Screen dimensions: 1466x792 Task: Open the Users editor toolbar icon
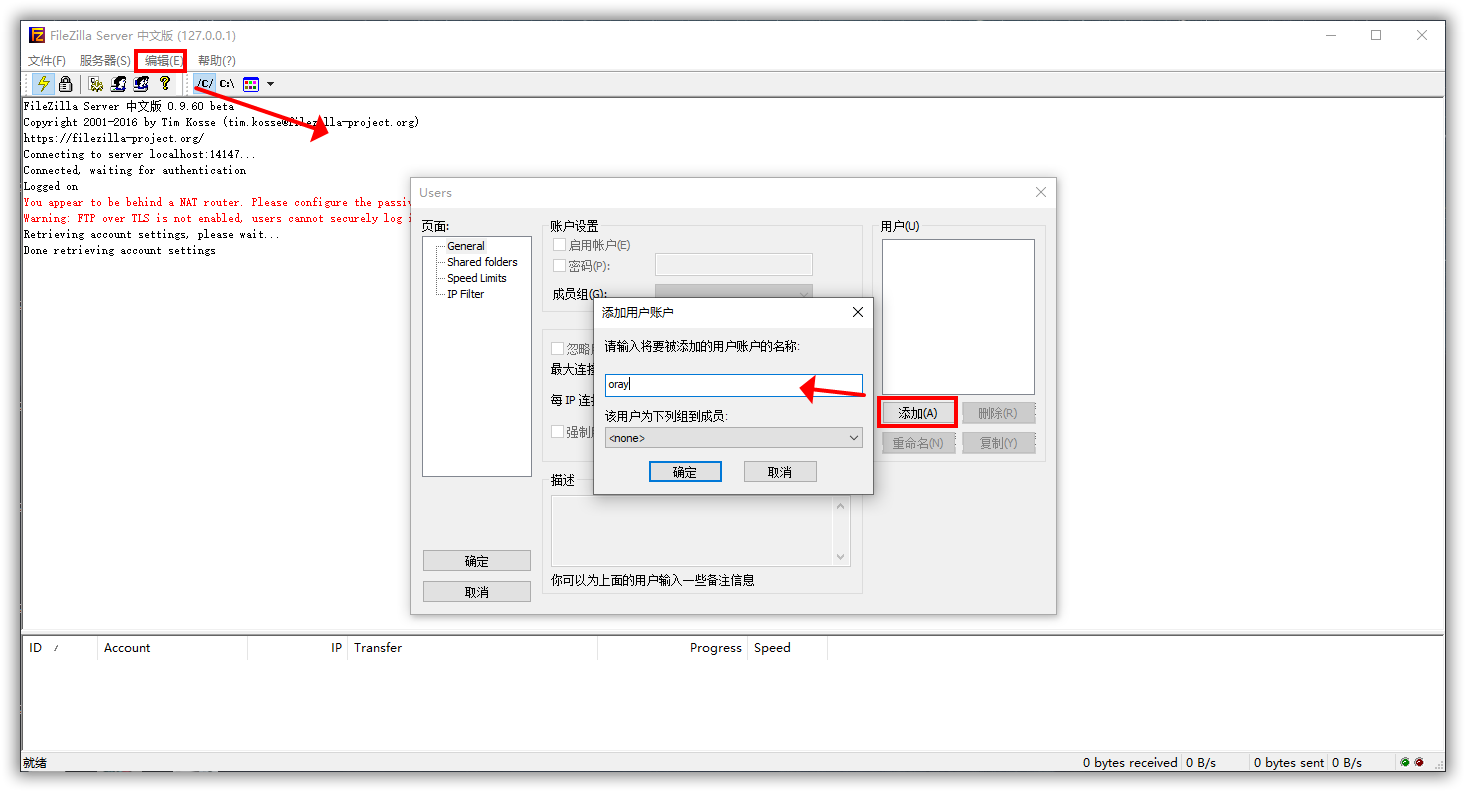point(119,84)
